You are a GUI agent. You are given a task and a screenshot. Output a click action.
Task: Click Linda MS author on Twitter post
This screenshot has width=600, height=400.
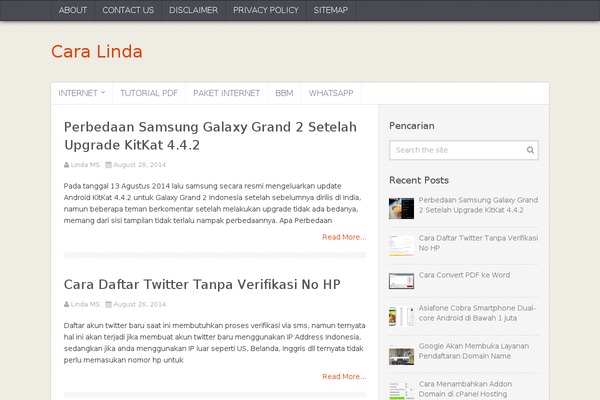pos(85,304)
